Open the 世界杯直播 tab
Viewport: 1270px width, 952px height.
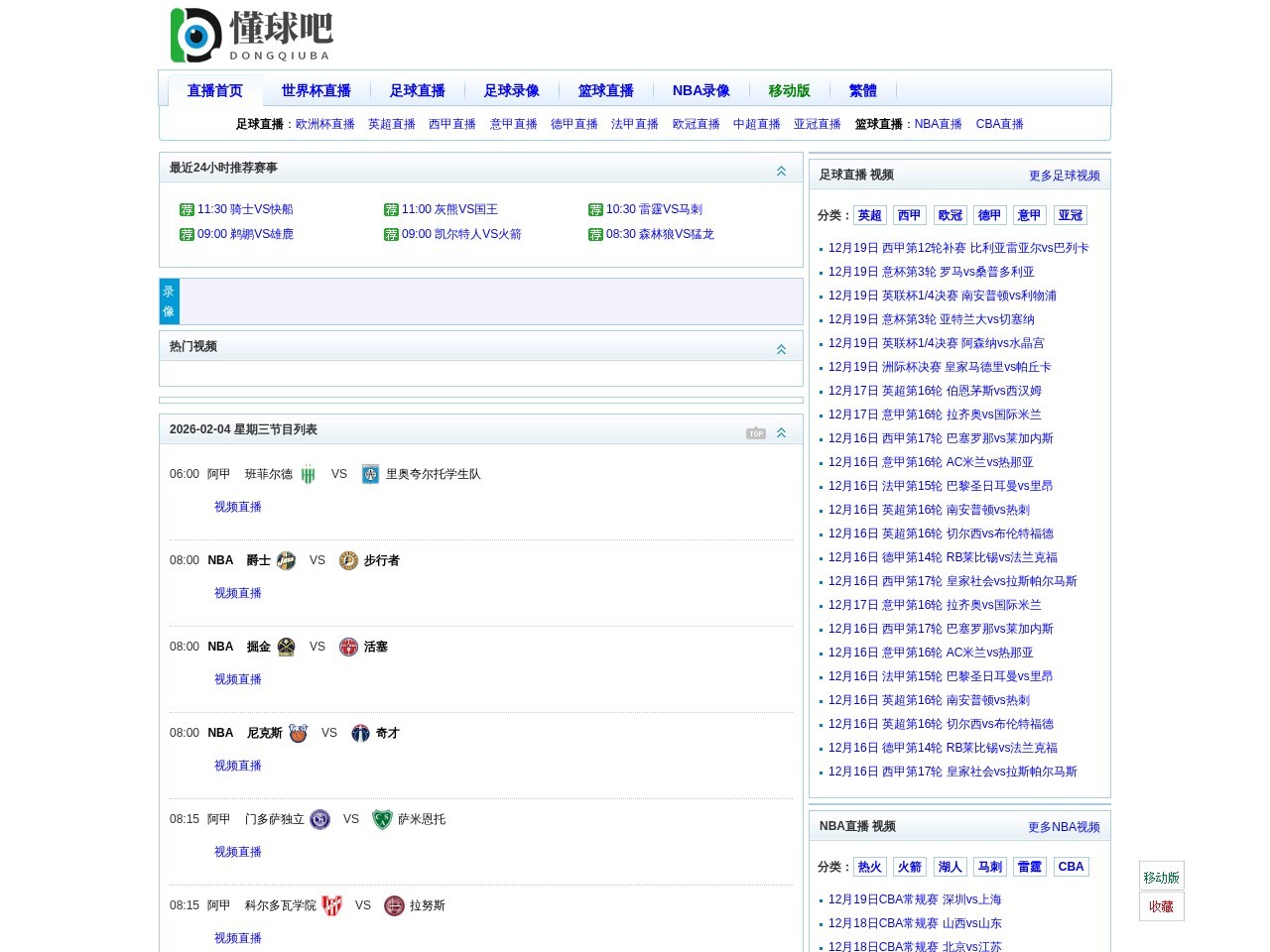coord(316,90)
